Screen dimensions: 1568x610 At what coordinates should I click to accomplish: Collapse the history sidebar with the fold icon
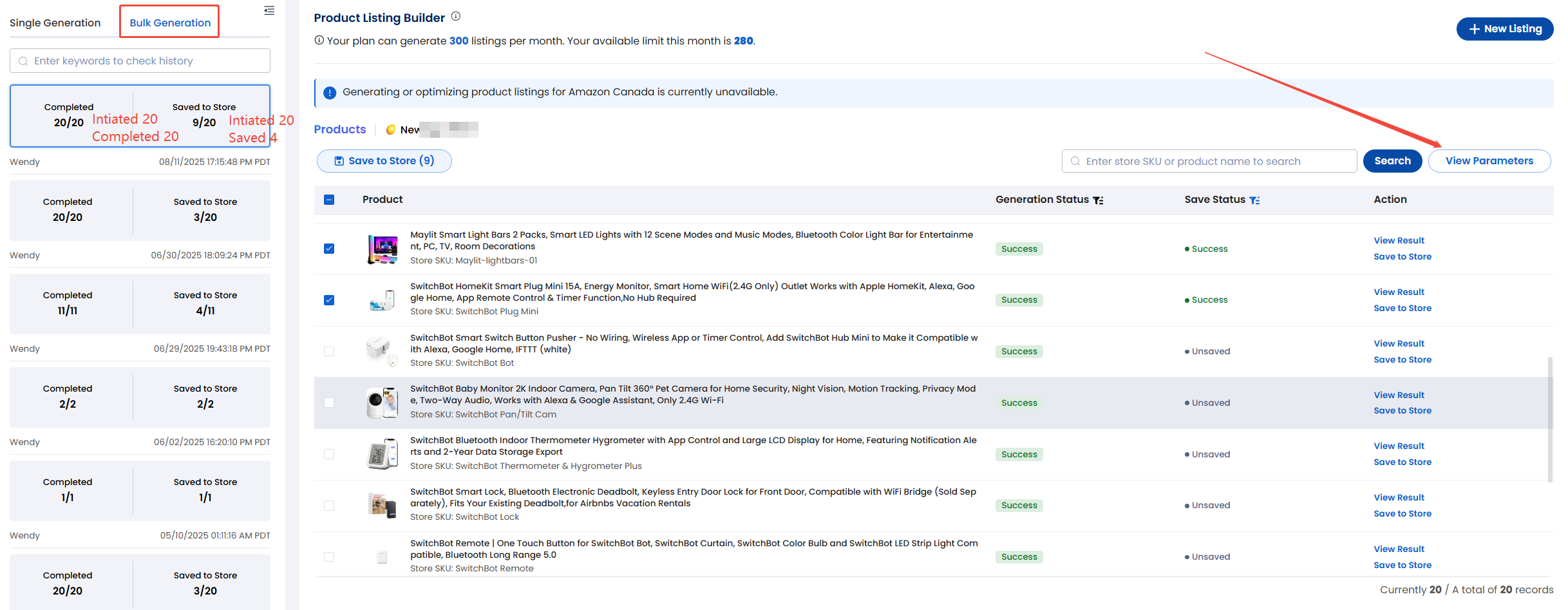[269, 10]
